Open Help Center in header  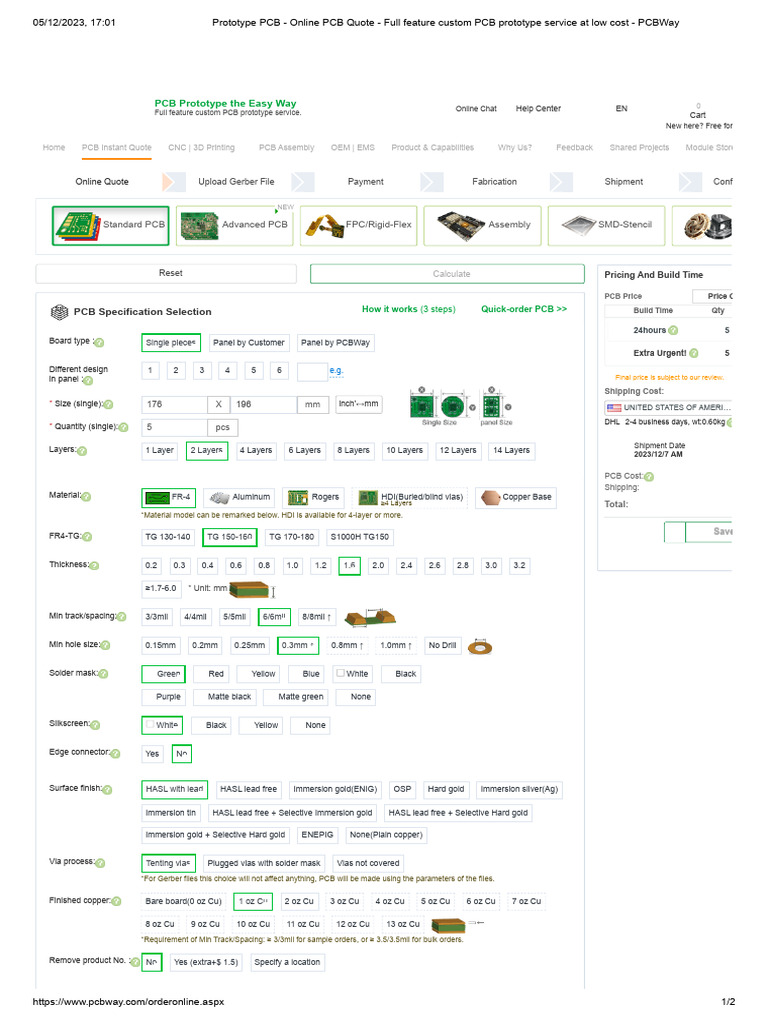[538, 109]
